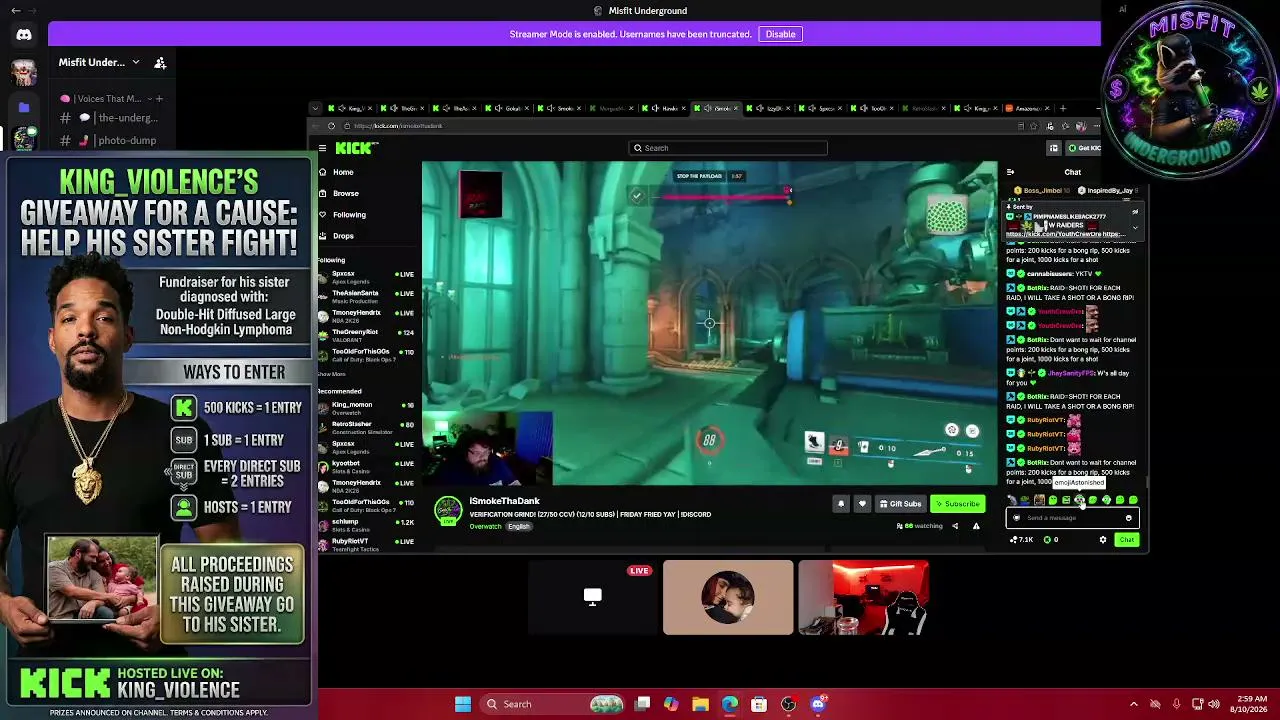Disable Streamer Mode from the banner
1280x720 pixels.
pyautogui.click(x=780, y=34)
